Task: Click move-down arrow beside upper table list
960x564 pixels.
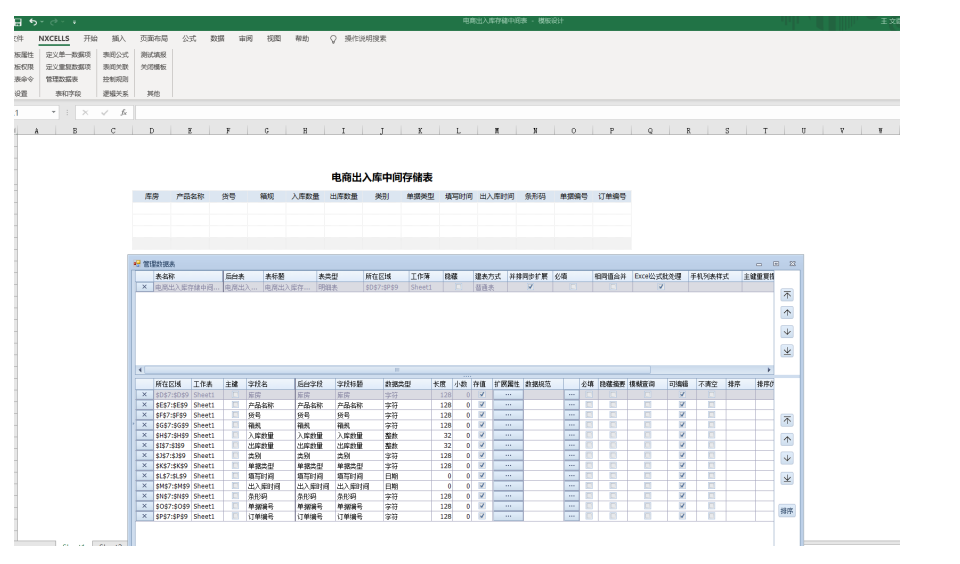Action: tap(787, 331)
